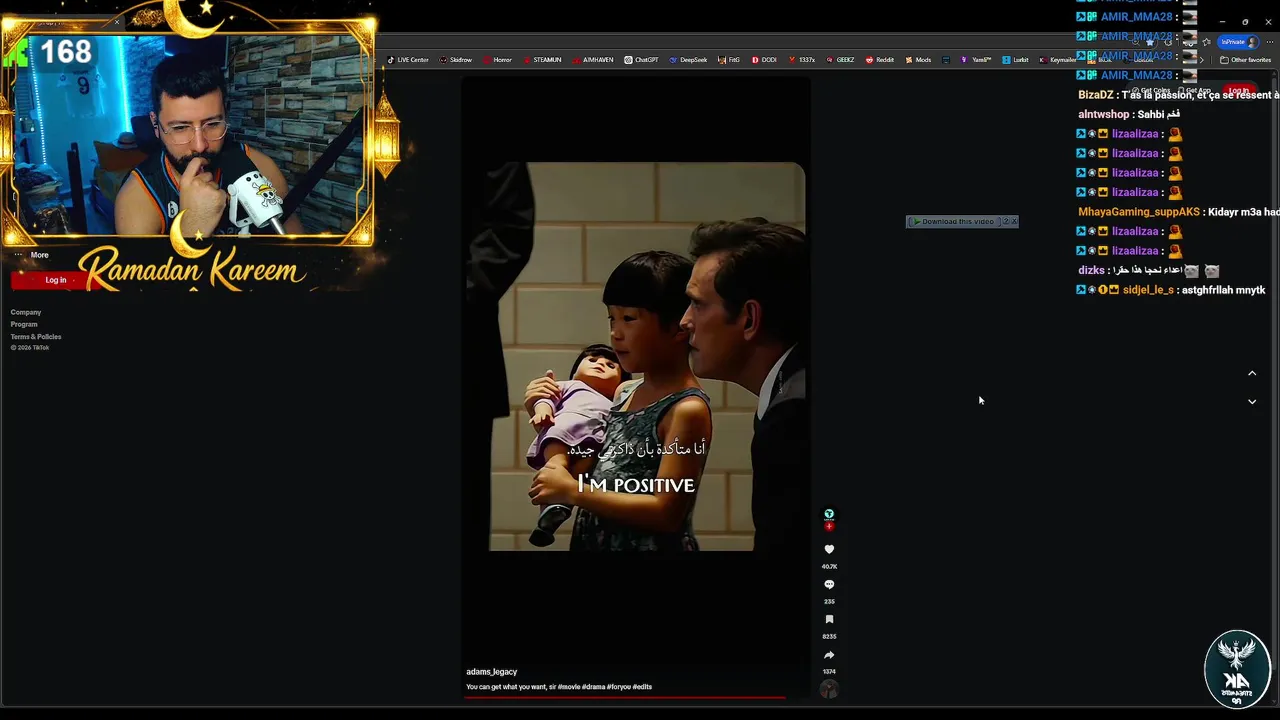This screenshot has width=1280, height=720.
Task: Open the Mods bookmark
Action: pyautogui.click(x=918, y=60)
